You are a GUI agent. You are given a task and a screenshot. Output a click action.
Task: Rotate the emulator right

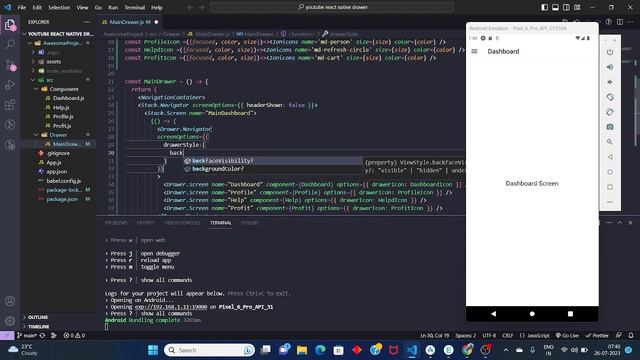click(610, 112)
